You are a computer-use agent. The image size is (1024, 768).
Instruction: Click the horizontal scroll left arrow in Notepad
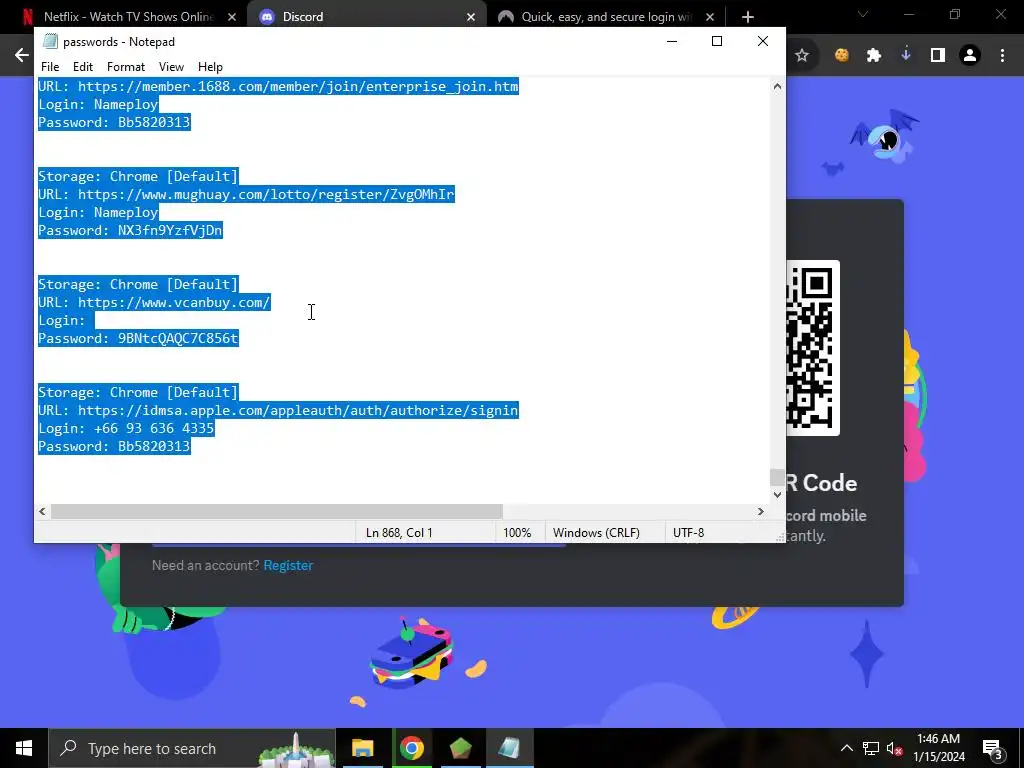pyautogui.click(x=42, y=511)
